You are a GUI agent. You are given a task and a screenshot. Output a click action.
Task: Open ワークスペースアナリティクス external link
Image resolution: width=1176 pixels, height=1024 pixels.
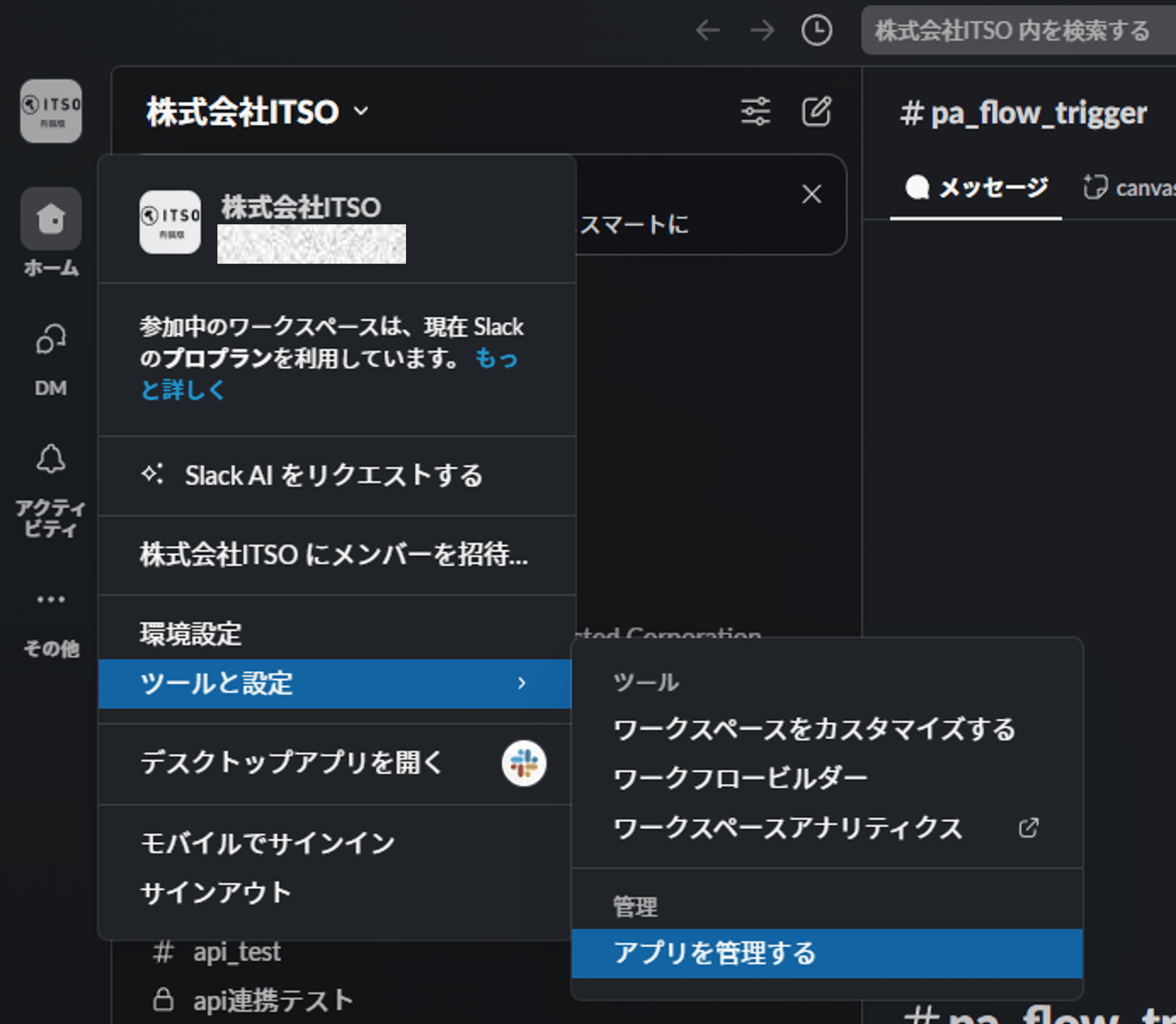[789, 829]
